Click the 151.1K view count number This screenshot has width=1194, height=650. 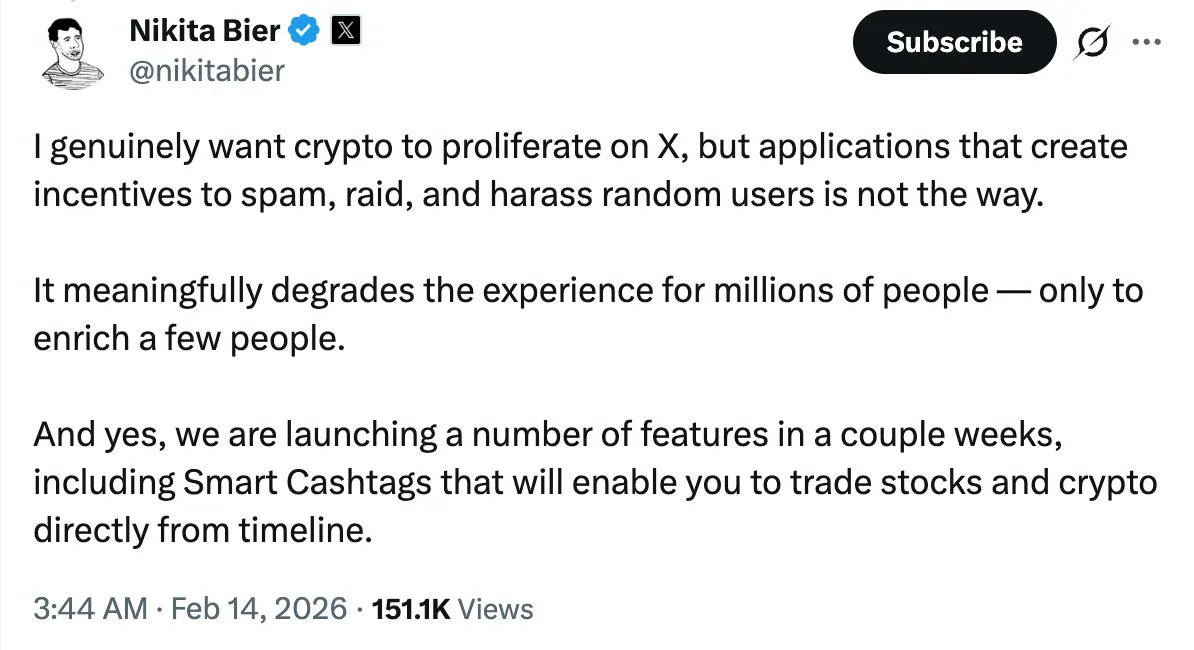point(411,608)
